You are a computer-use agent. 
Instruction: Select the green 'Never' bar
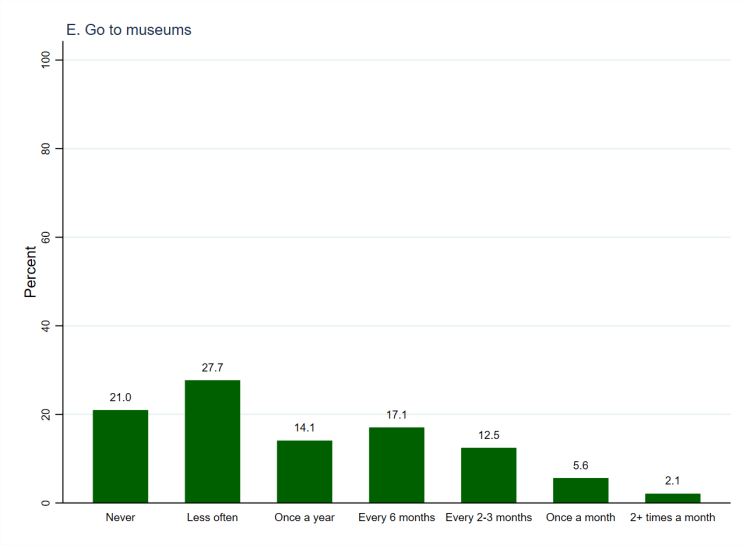[120, 456]
